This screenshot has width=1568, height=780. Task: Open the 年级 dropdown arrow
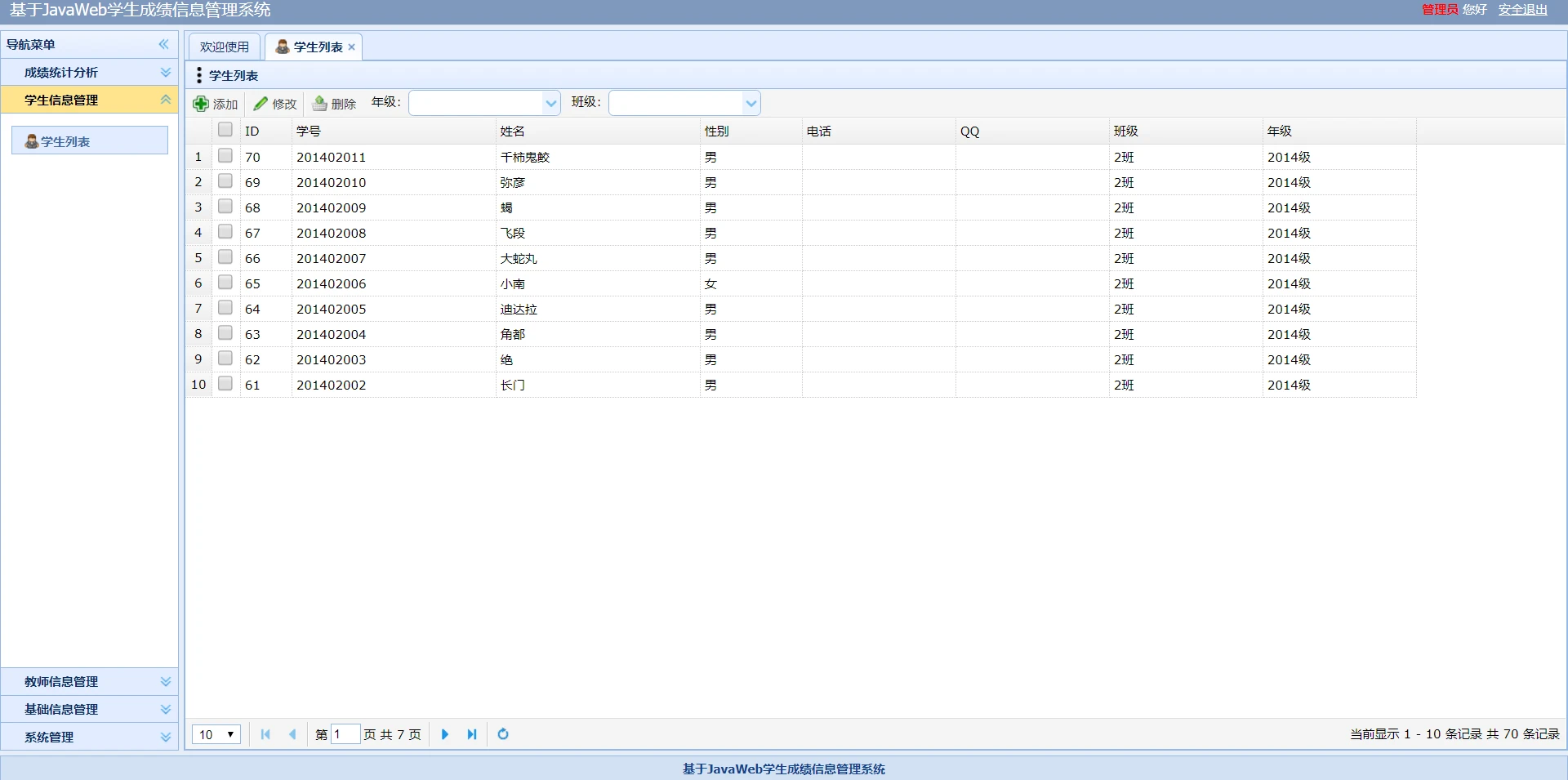click(x=551, y=103)
